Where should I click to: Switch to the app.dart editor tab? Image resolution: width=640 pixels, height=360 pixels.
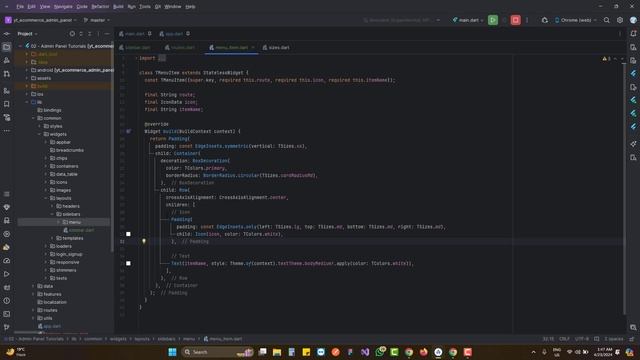coord(174,33)
